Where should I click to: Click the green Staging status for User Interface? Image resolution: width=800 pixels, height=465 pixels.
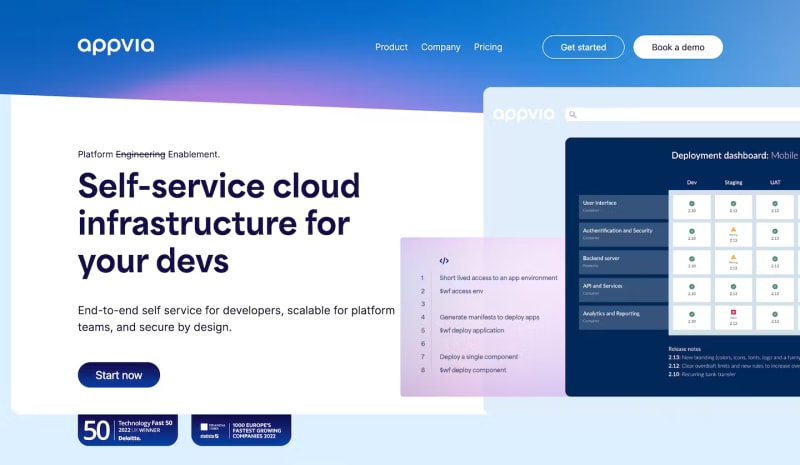tap(733, 206)
